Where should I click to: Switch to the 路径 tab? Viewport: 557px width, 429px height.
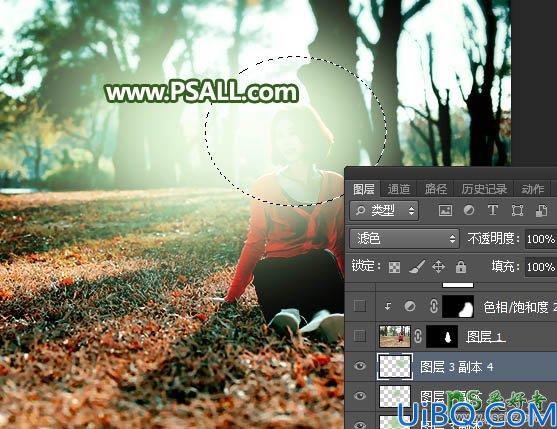436,189
